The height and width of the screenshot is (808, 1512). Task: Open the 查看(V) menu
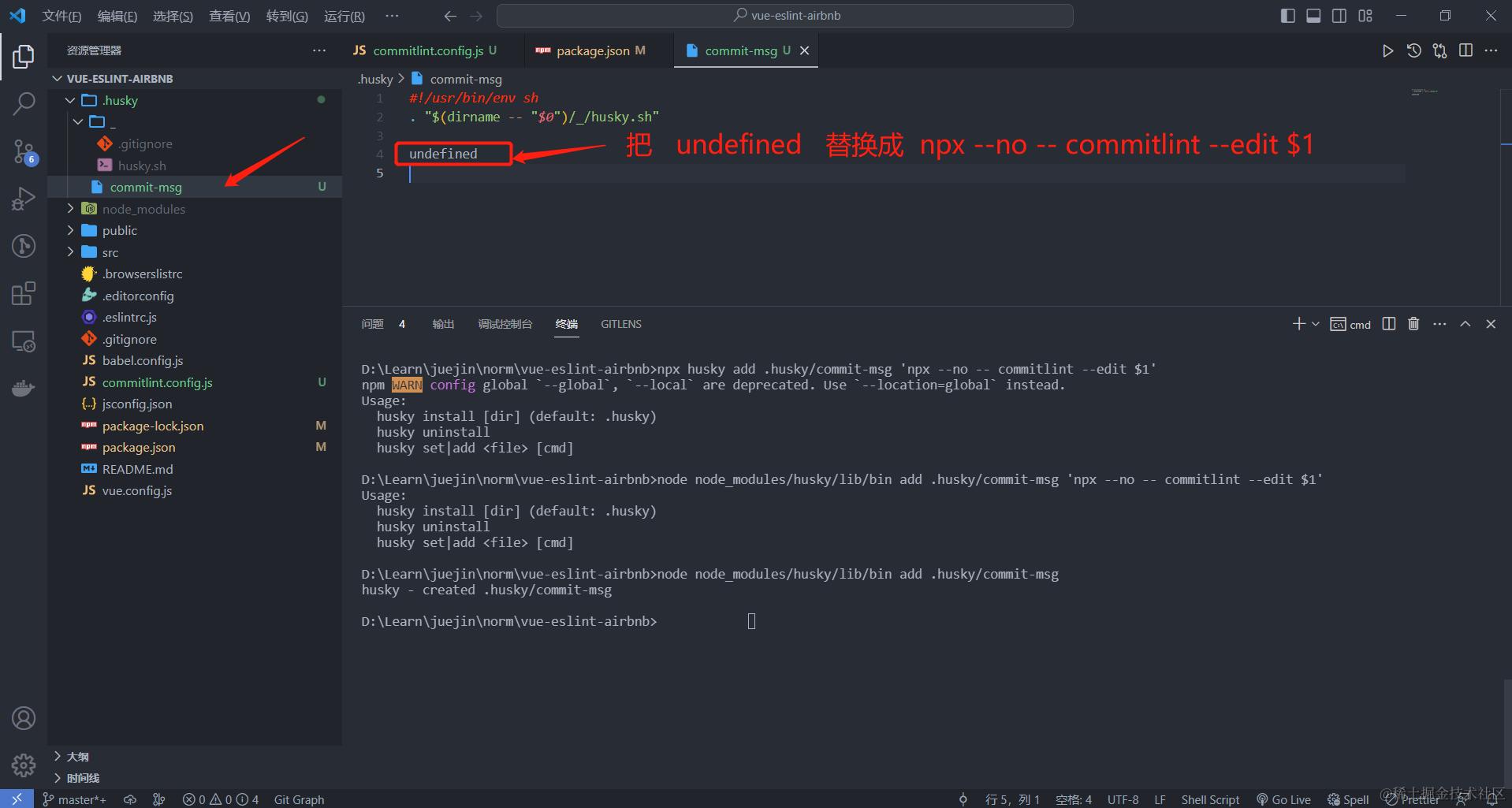point(229,16)
